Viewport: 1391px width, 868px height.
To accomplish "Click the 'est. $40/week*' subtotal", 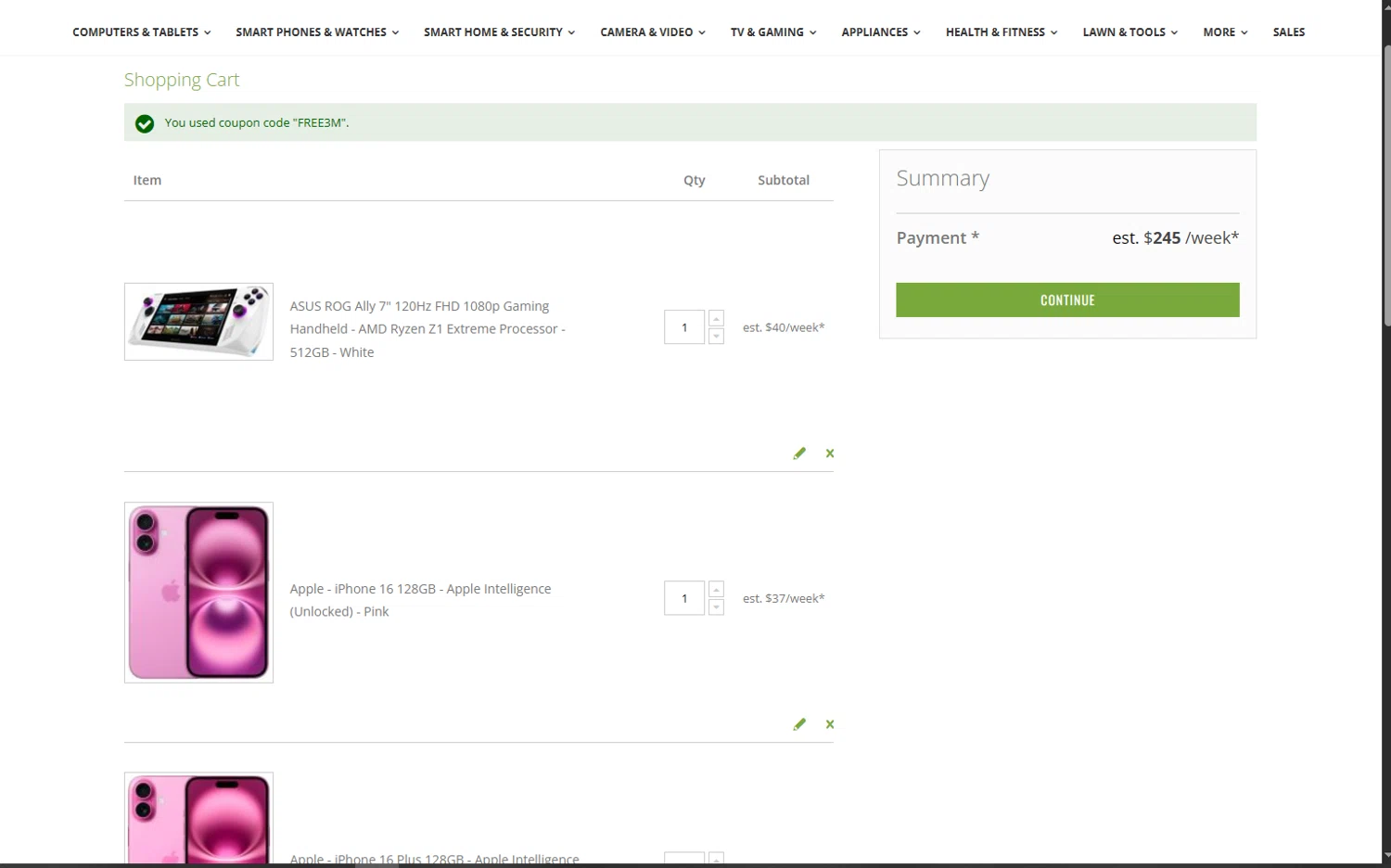I will point(784,327).
